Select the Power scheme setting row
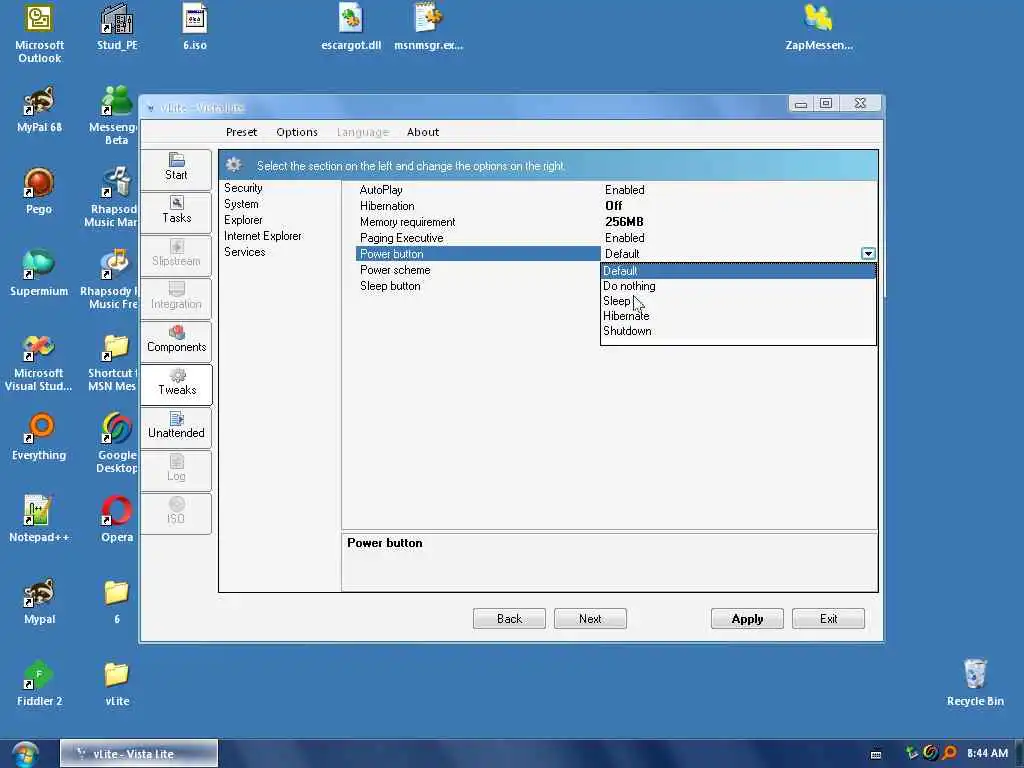The height and width of the screenshot is (768, 1024). (x=477, y=270)
